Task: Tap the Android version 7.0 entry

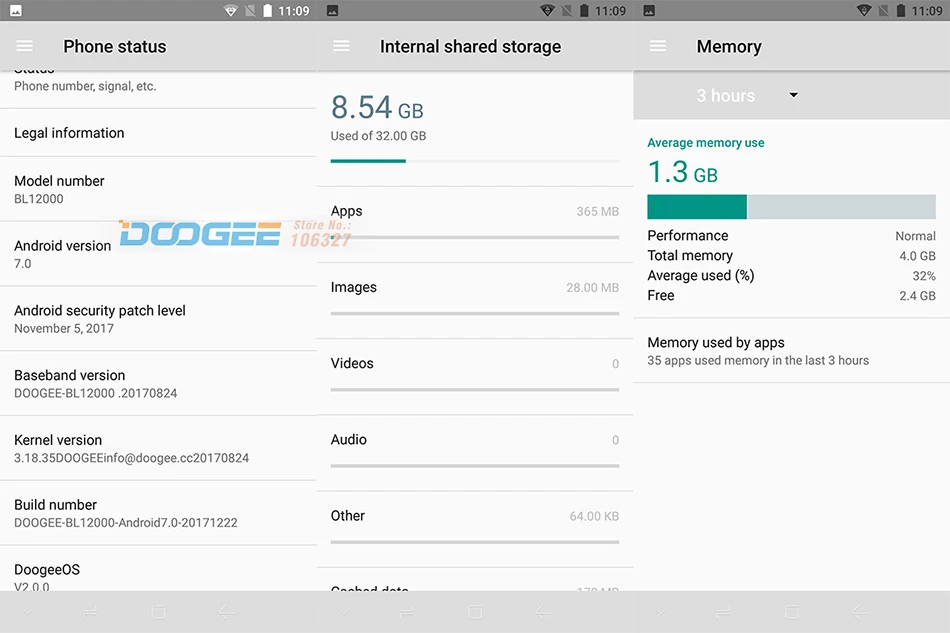Action: (x=158, y=254)
